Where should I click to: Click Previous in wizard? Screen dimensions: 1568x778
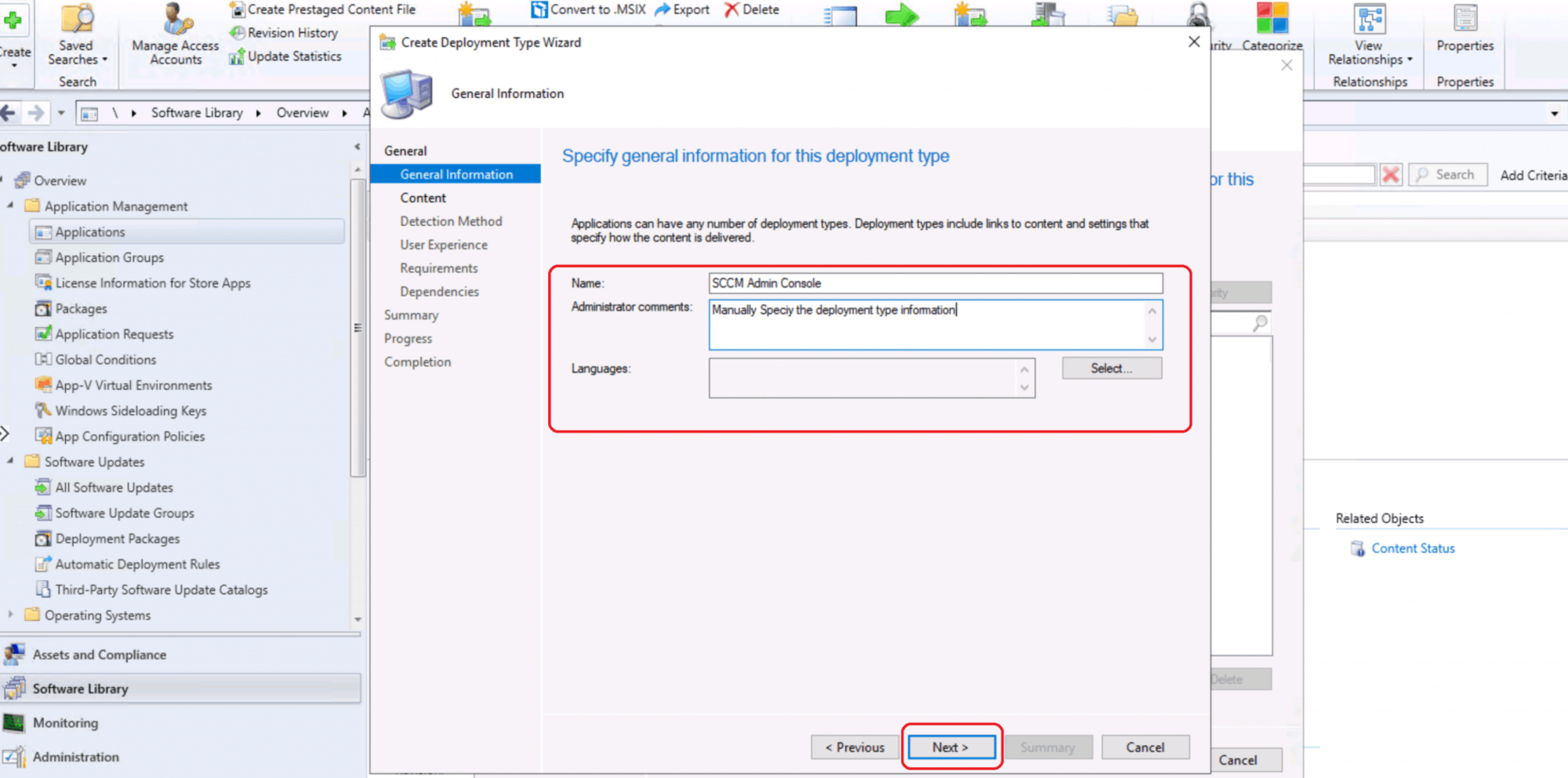[x=855, y=747]
